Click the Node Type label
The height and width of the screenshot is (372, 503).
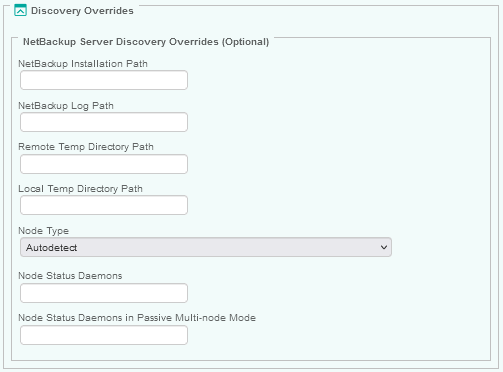(44, 231)
